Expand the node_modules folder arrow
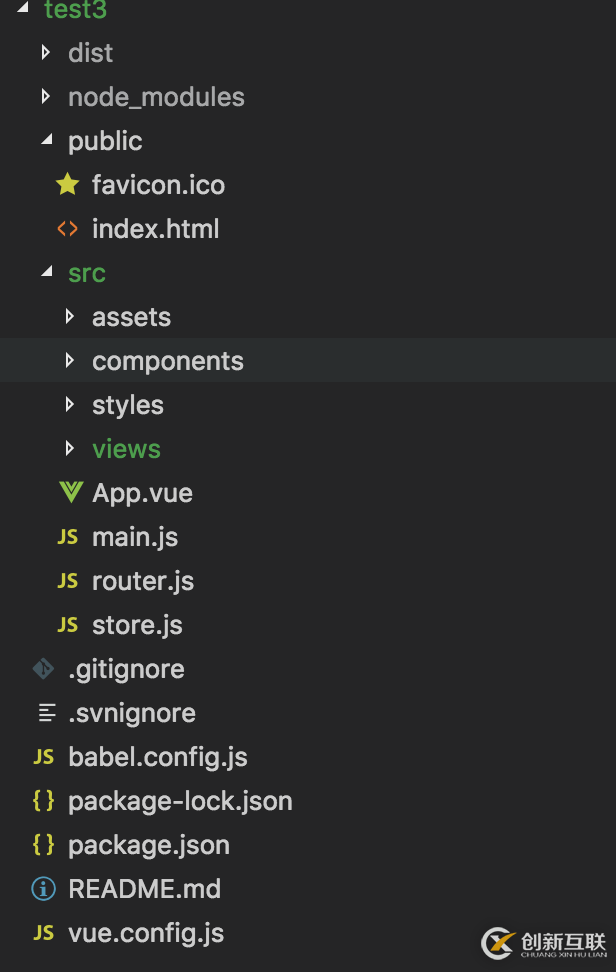Viewport: 616px width, 972px height. (x=45, y=97)
